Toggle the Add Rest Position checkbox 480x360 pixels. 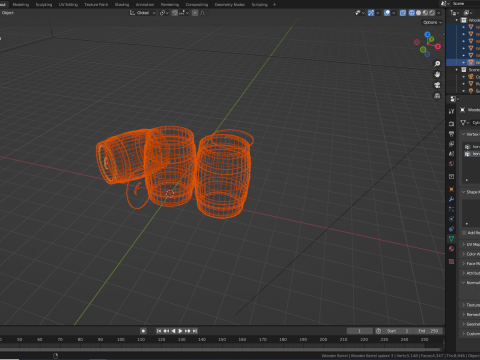coord(464,233)
